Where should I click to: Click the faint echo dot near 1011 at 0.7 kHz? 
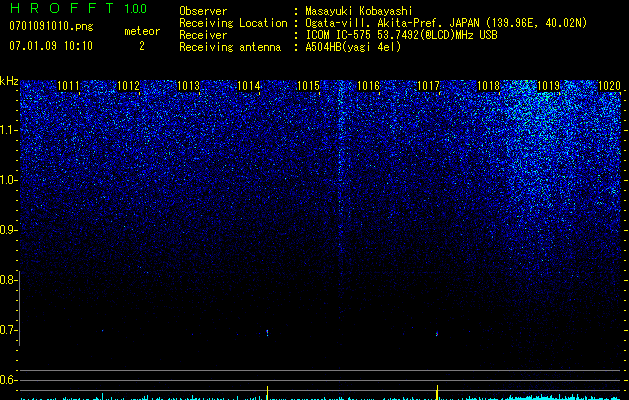[x=103, y=330]
